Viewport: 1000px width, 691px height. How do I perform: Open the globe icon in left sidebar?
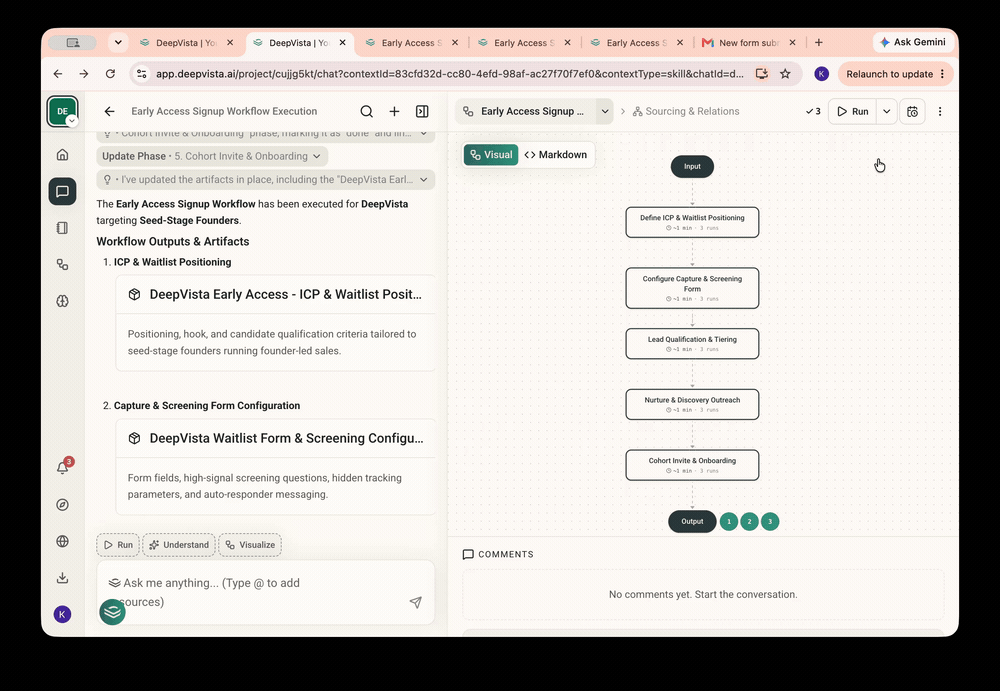click(62, 541)
